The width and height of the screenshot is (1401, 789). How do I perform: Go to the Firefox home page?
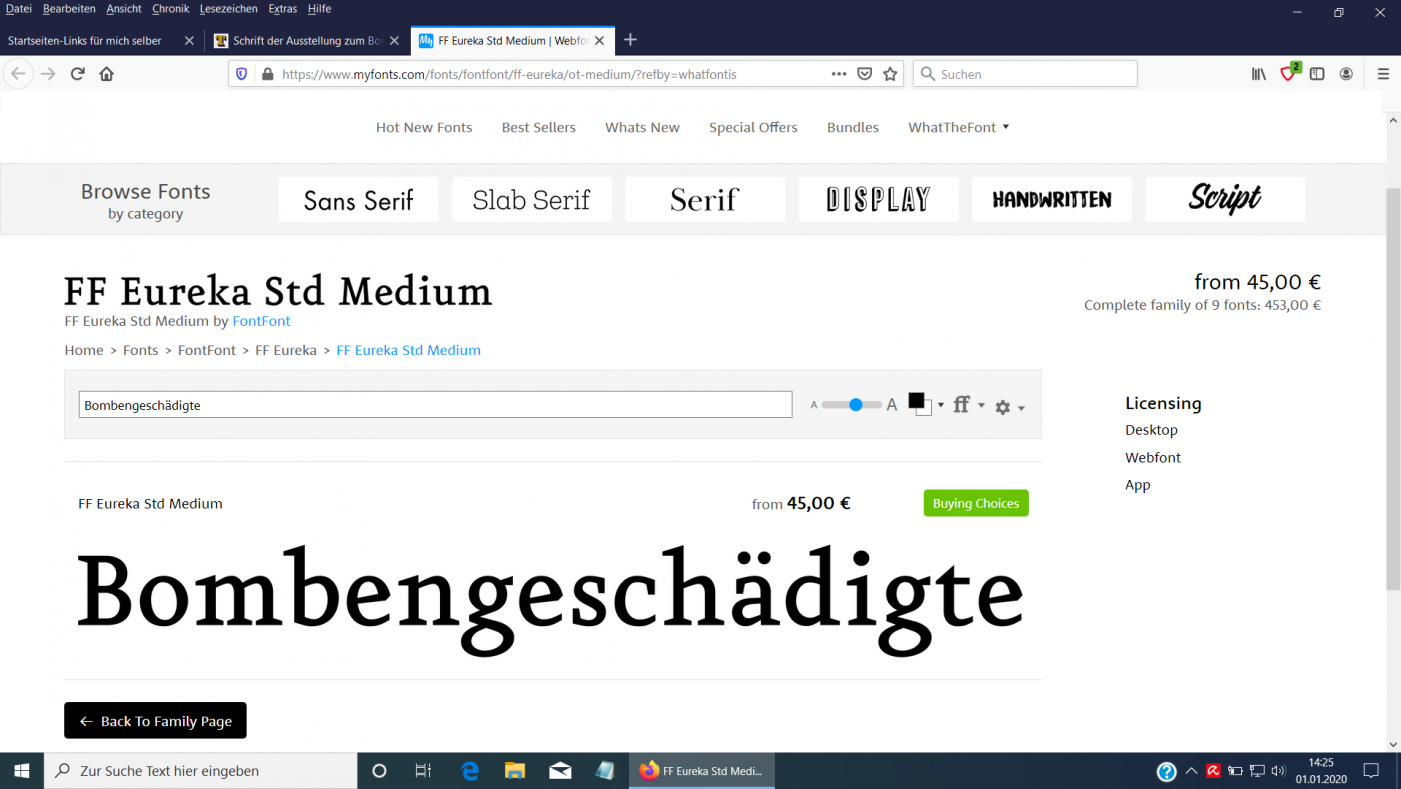click(x=107, y=74)
